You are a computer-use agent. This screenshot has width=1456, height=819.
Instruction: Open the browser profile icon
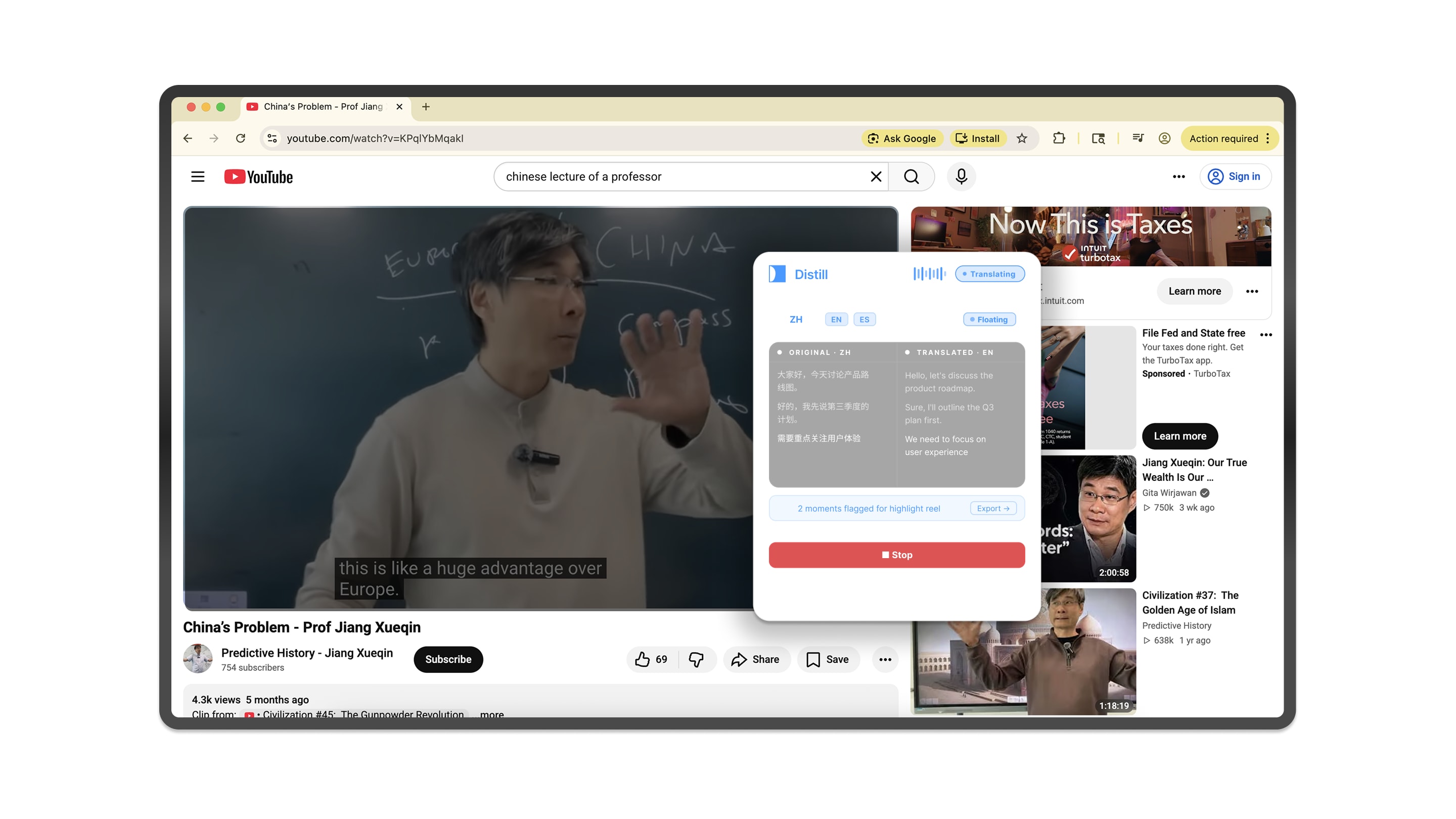1164,139
